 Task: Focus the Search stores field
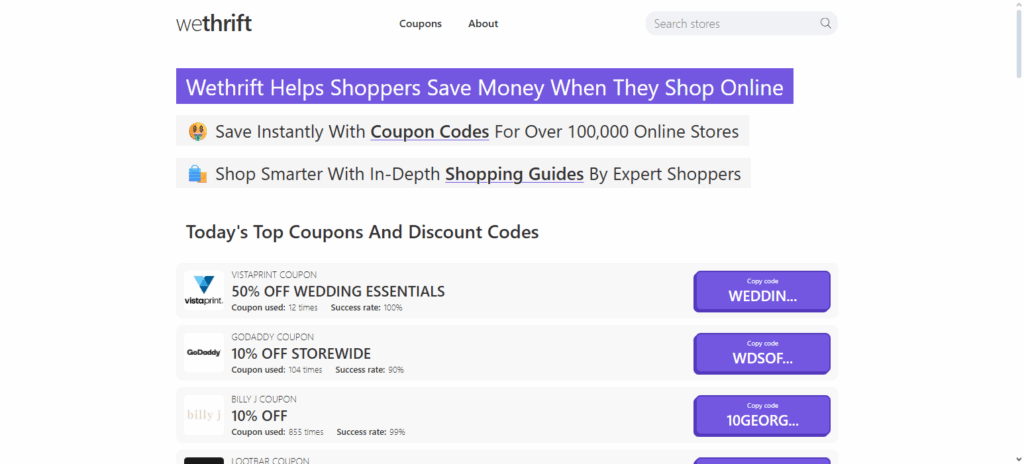pos(732,23)
